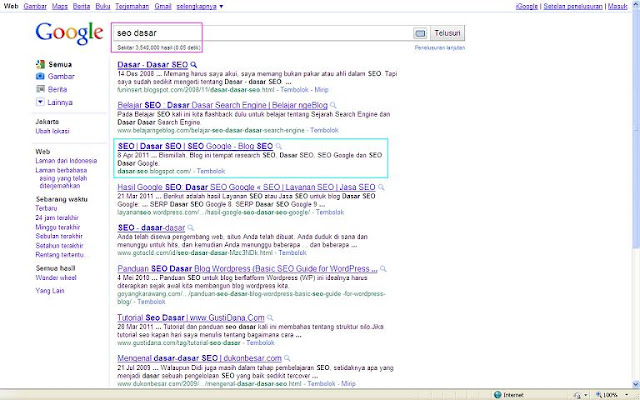This screenshot has height=400, width=640.
Task: Click scrollbar down arrow at bottom right
Action: (x=636, y=384)
